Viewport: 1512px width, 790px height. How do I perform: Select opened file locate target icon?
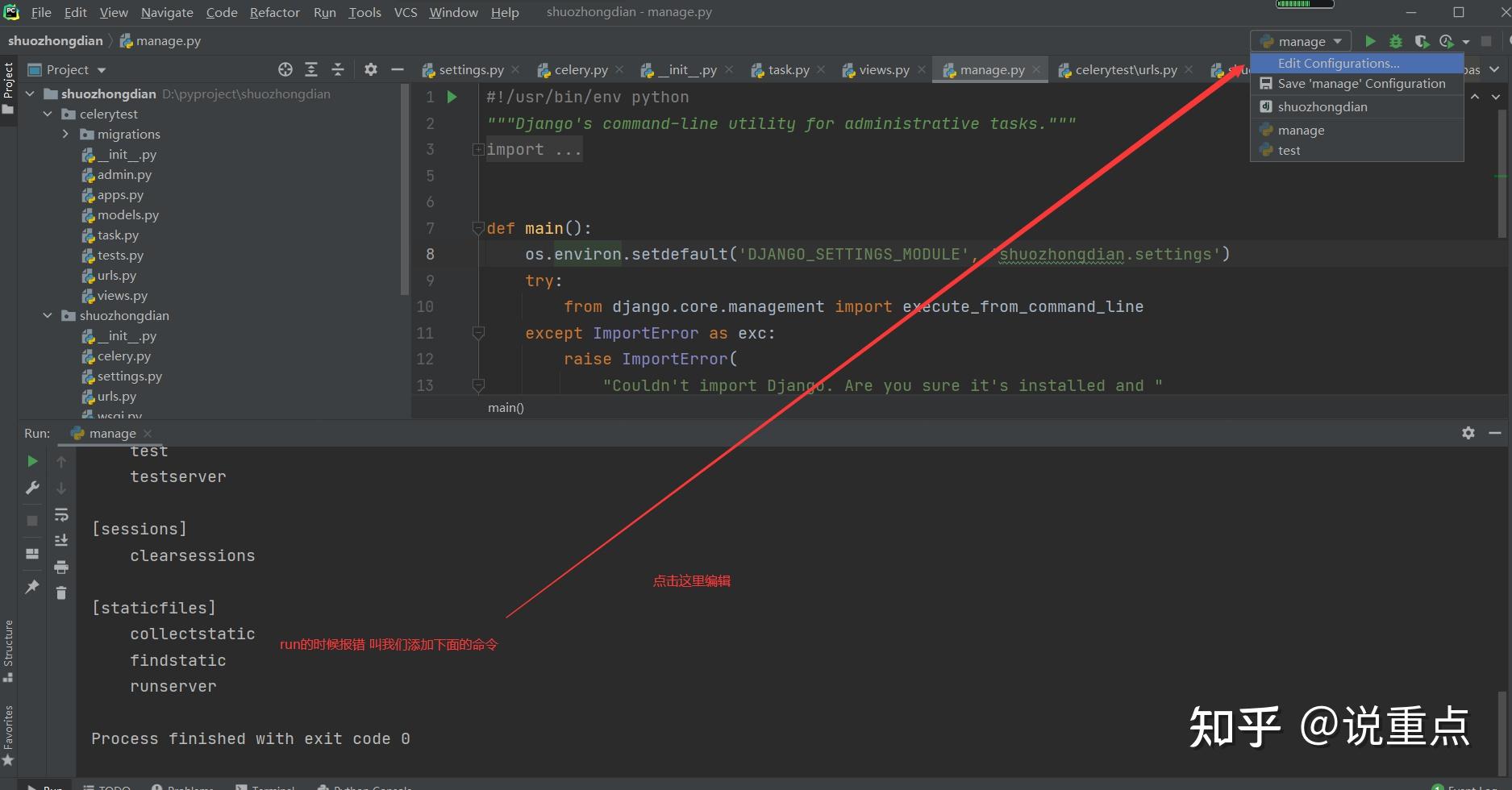(x=285, y=70)
